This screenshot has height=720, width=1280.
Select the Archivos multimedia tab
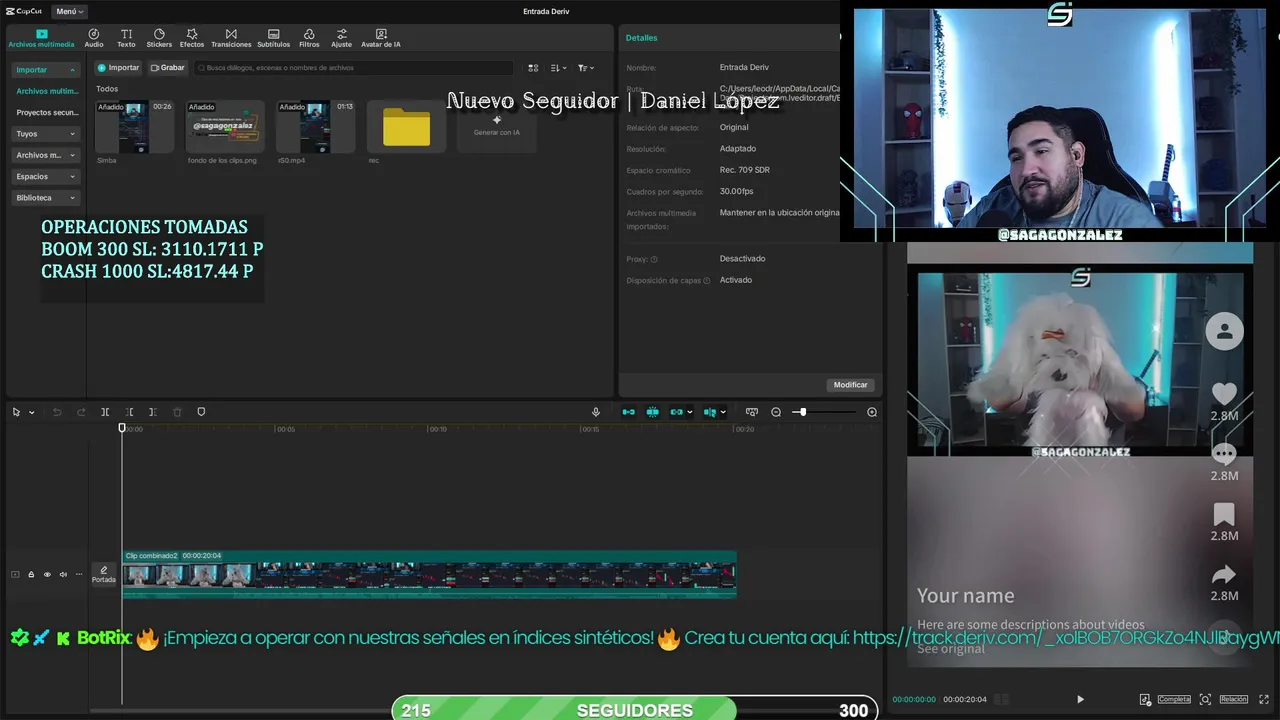coord(41,38)
